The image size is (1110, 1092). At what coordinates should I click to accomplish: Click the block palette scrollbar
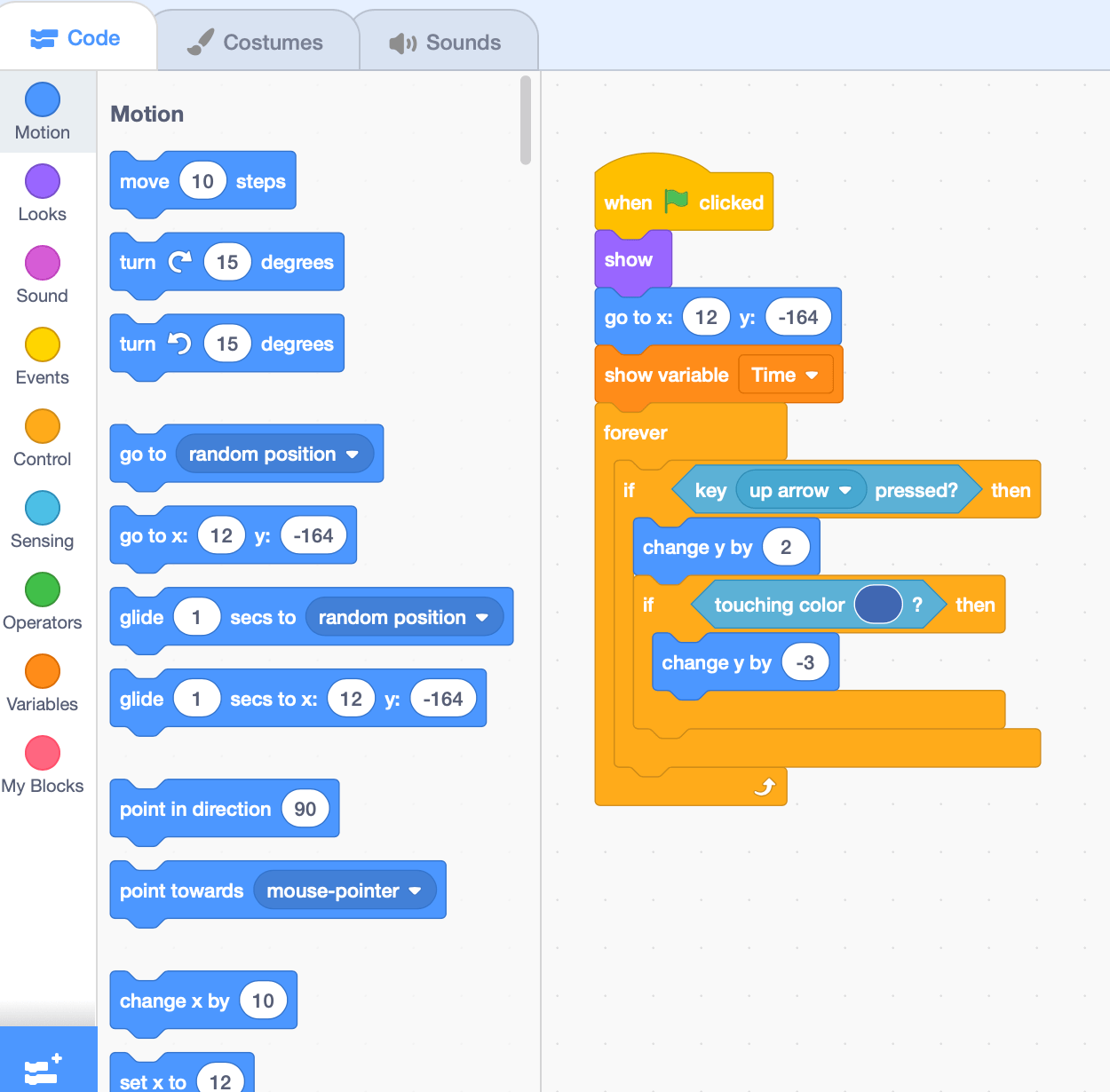[x=526, y=121]
